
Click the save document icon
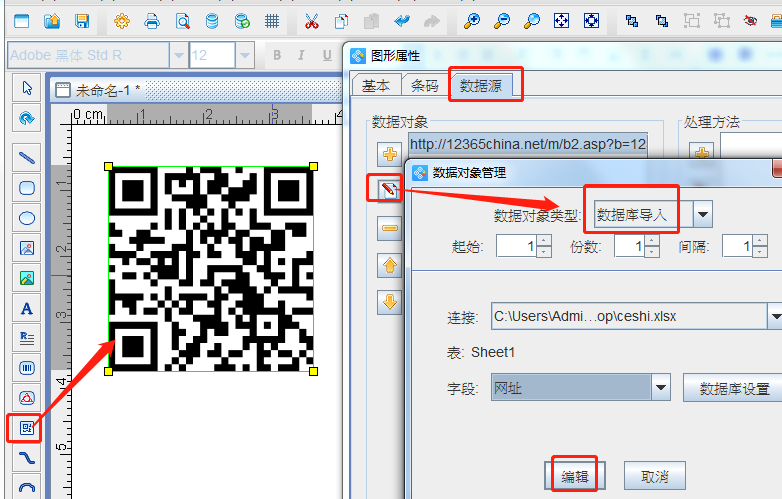pos(82,20)
